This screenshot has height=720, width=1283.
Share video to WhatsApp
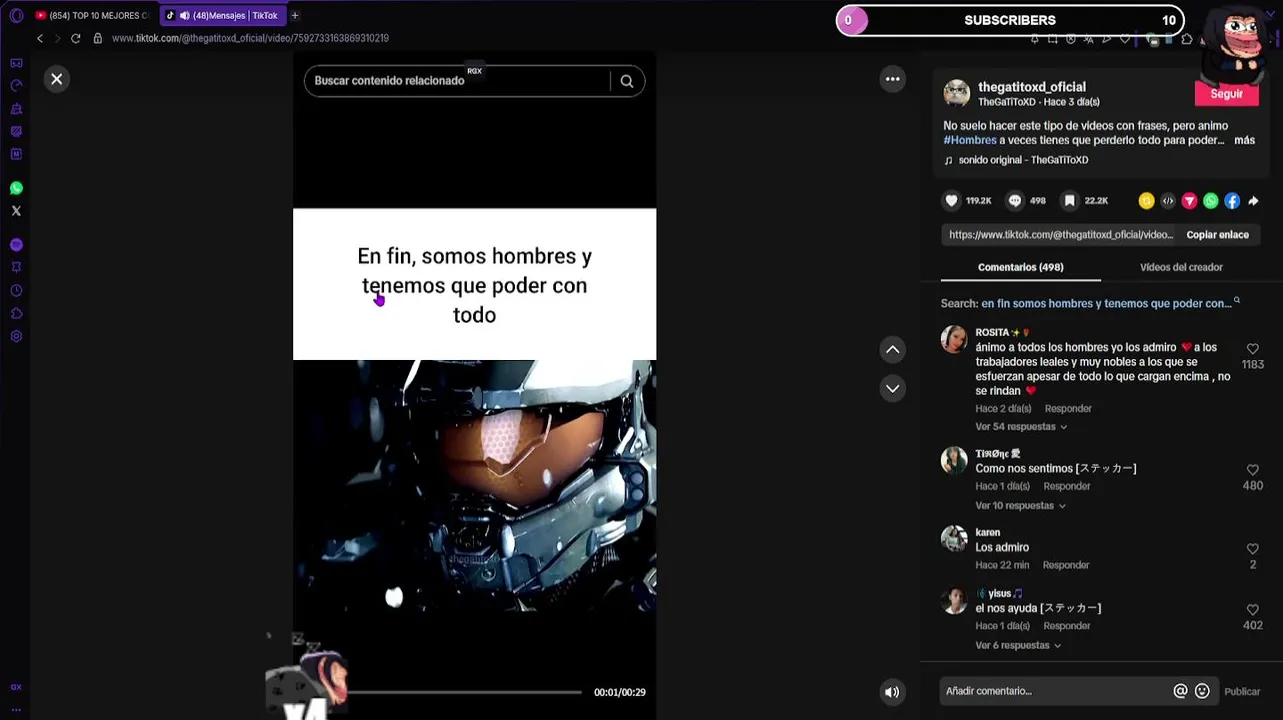(1211, 201)
